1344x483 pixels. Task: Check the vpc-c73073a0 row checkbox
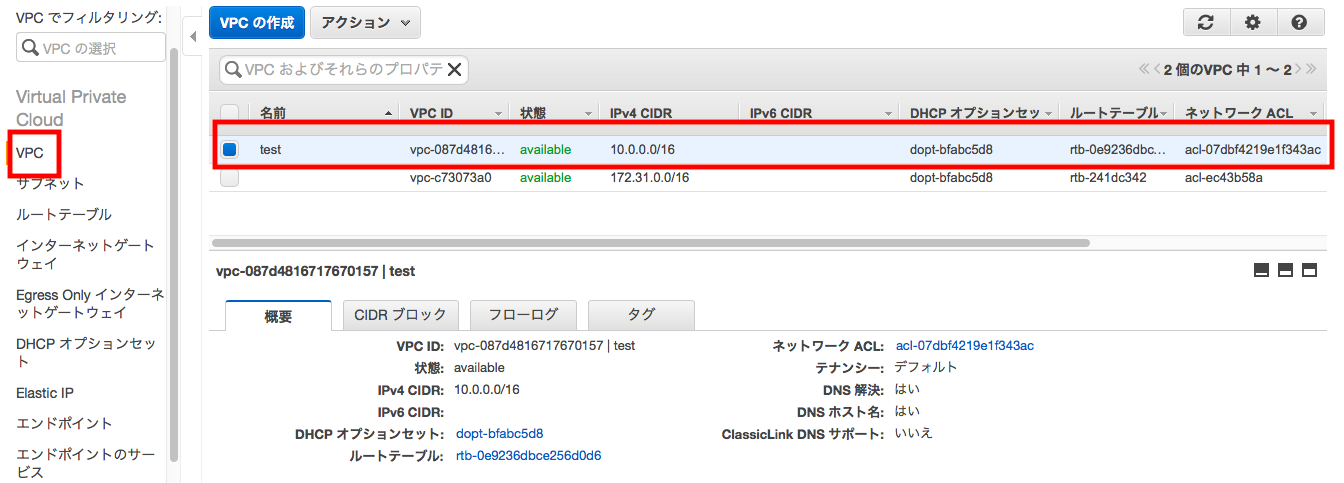[x=230, y=178]
